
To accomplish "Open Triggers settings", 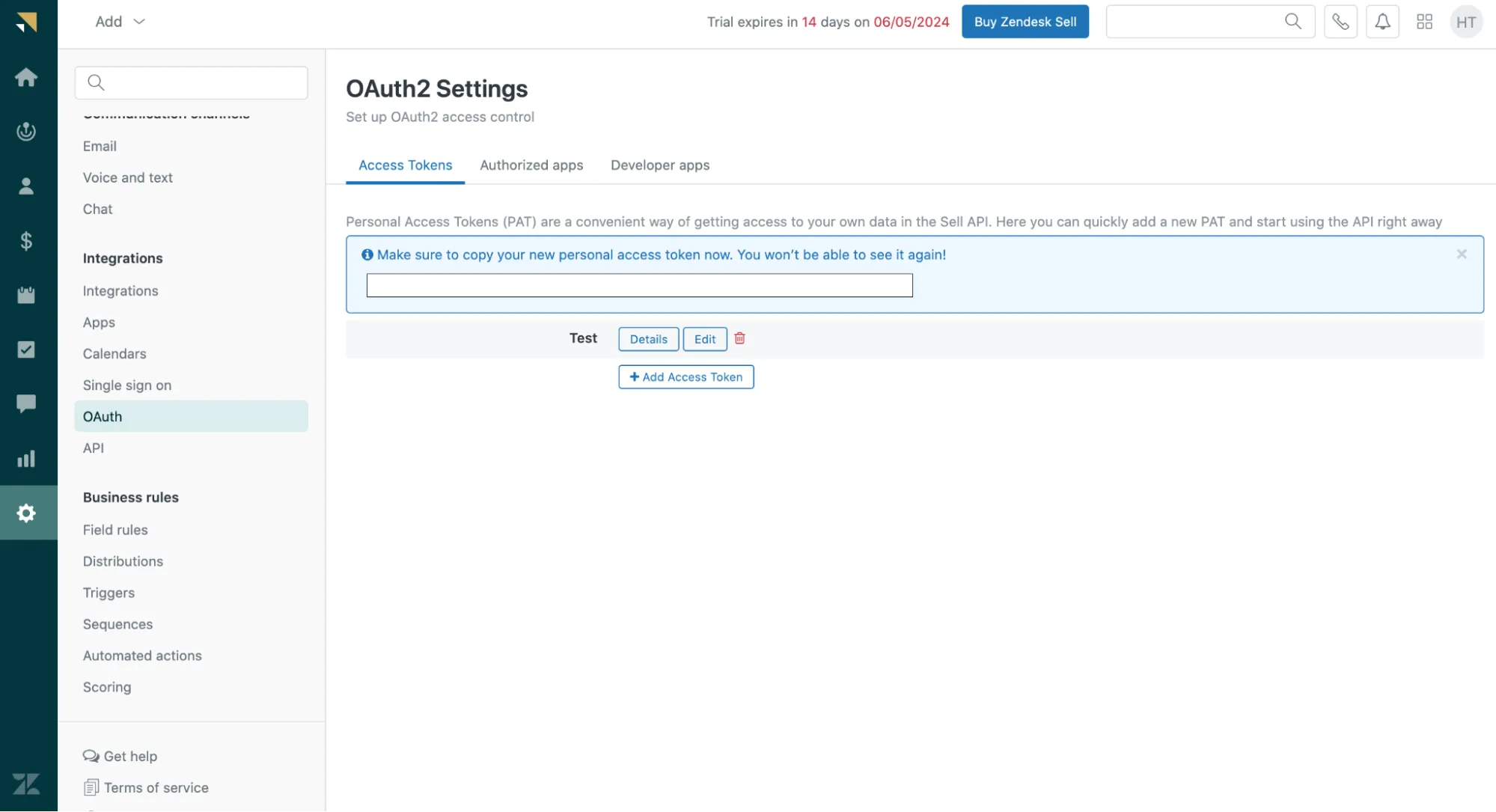I will click(109, 593).
